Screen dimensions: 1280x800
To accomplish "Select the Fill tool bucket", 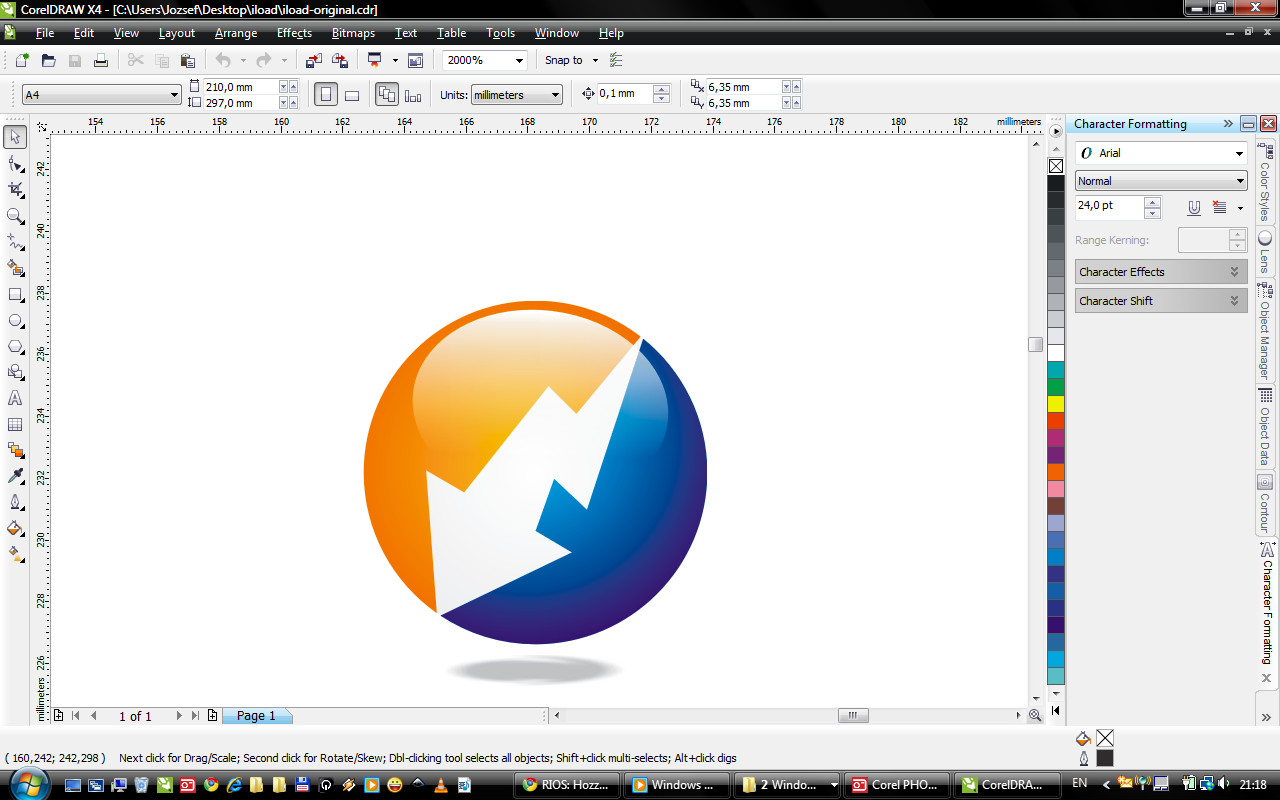I will 15,528.
